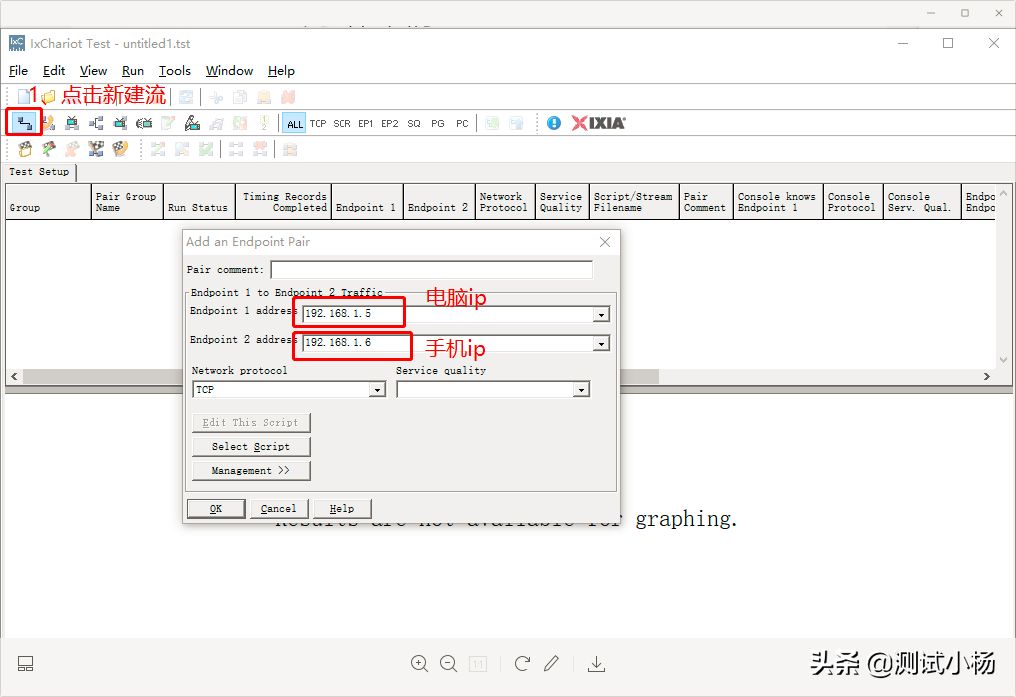Screen dimensions: 1016x697
Task: Close the Add an Endpoint Pair dialog
Action: point(605,242)
